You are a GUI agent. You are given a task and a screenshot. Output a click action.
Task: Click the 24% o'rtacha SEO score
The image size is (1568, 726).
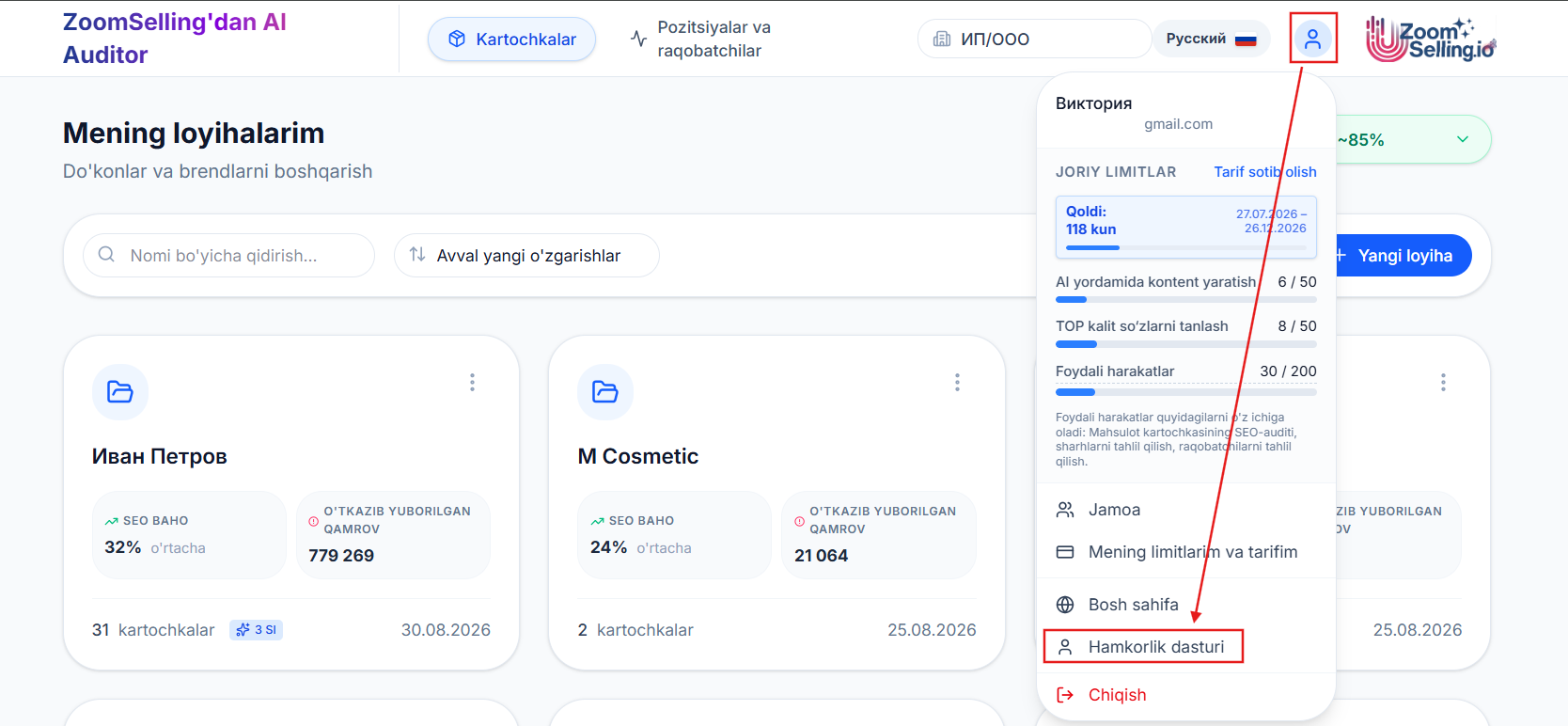tap(641, 547)
